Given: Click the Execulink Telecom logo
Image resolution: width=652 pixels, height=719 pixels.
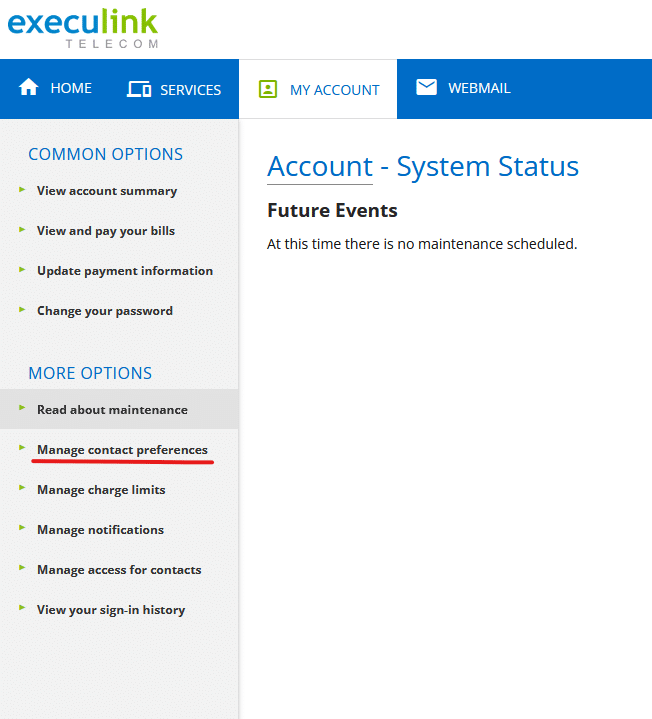Looking at the screenshot, I should click(x=83, y=28).
